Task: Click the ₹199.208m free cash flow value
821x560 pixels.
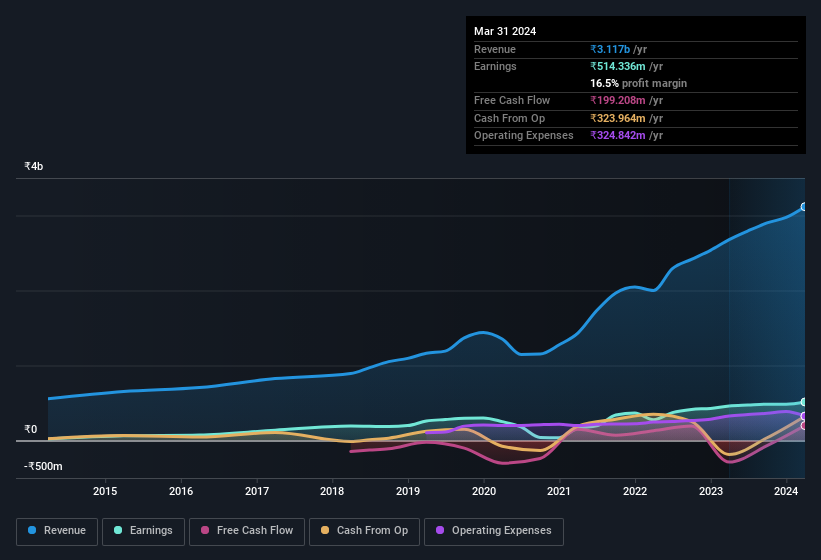Action: (x=618, y=100)
